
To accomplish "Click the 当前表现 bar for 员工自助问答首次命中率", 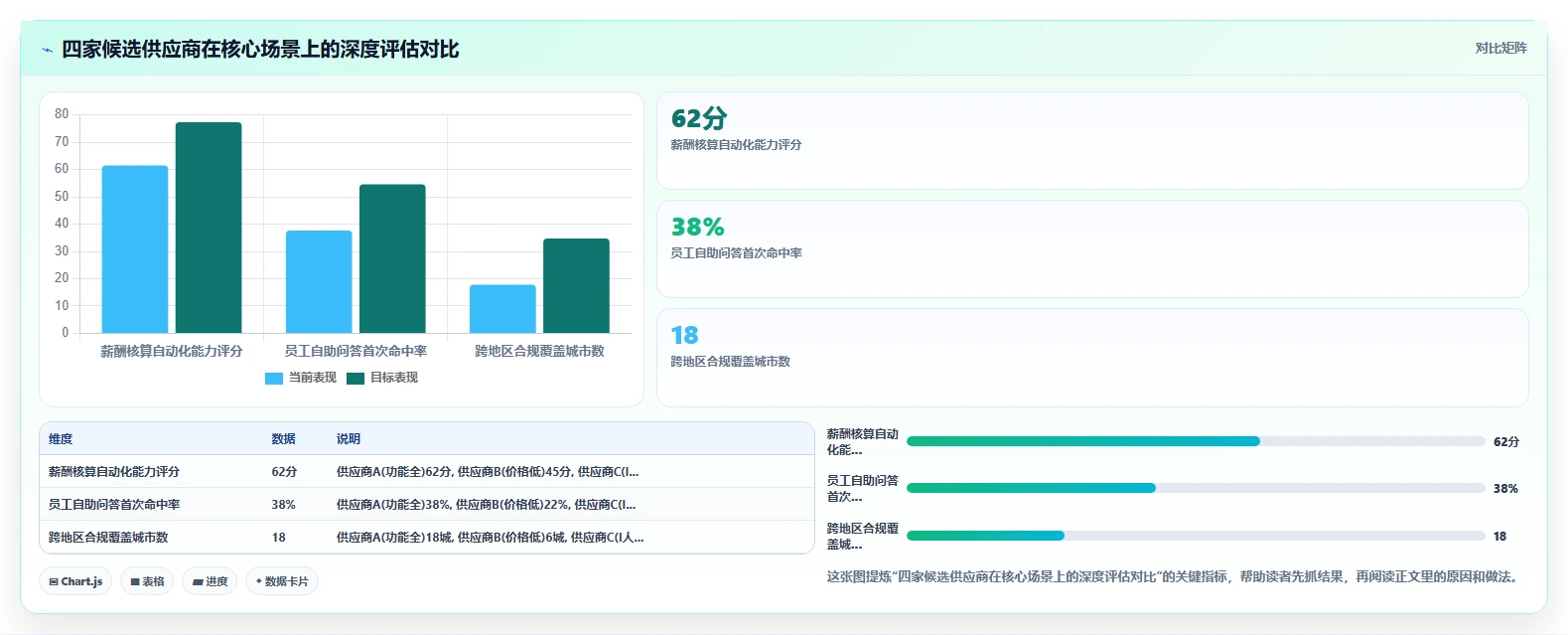I will tap(319, 282).
